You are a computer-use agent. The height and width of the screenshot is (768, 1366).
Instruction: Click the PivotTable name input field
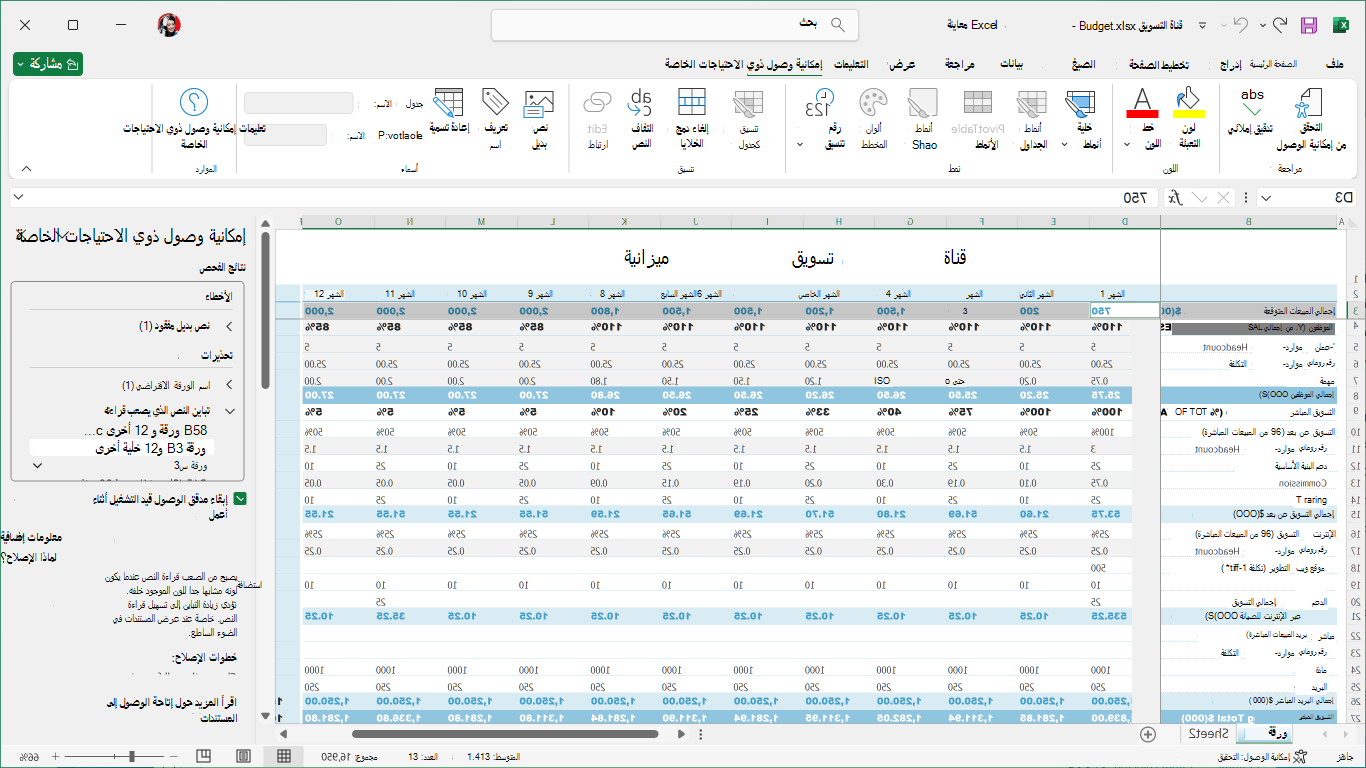tap(286, 135)
